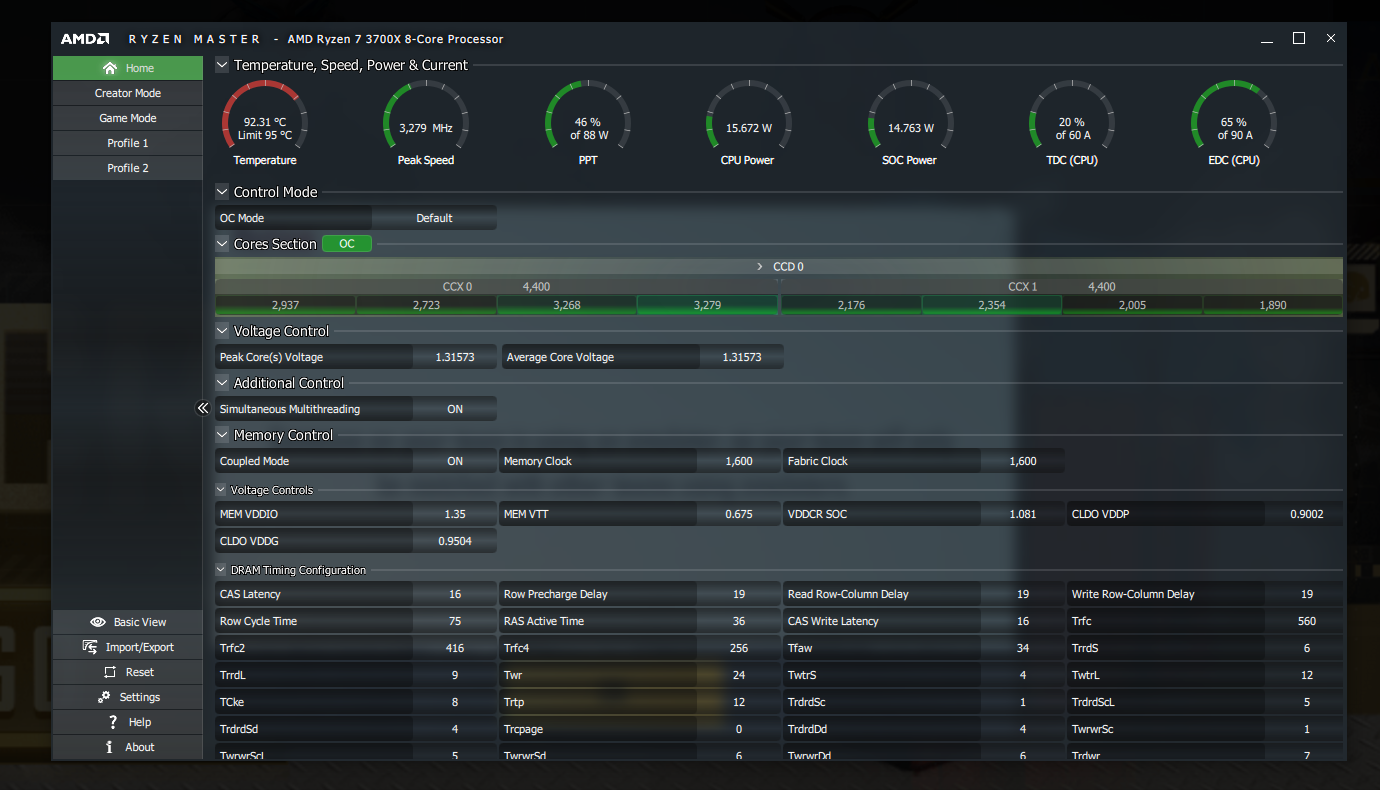Viewport: 1380px width, 790px height.
Task: Click the TDC (CPU) gauge
Action: (x=1072, y=123)
